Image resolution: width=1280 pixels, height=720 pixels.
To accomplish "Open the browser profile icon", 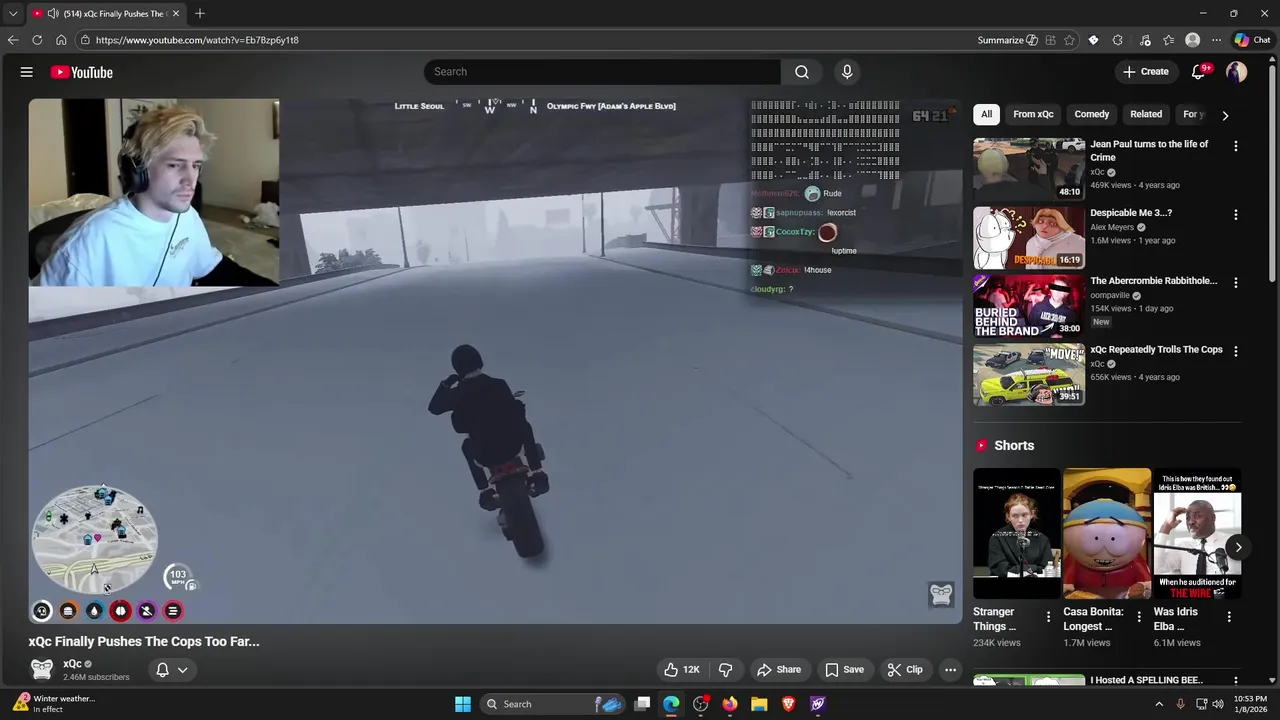I will click(1192, 40).
